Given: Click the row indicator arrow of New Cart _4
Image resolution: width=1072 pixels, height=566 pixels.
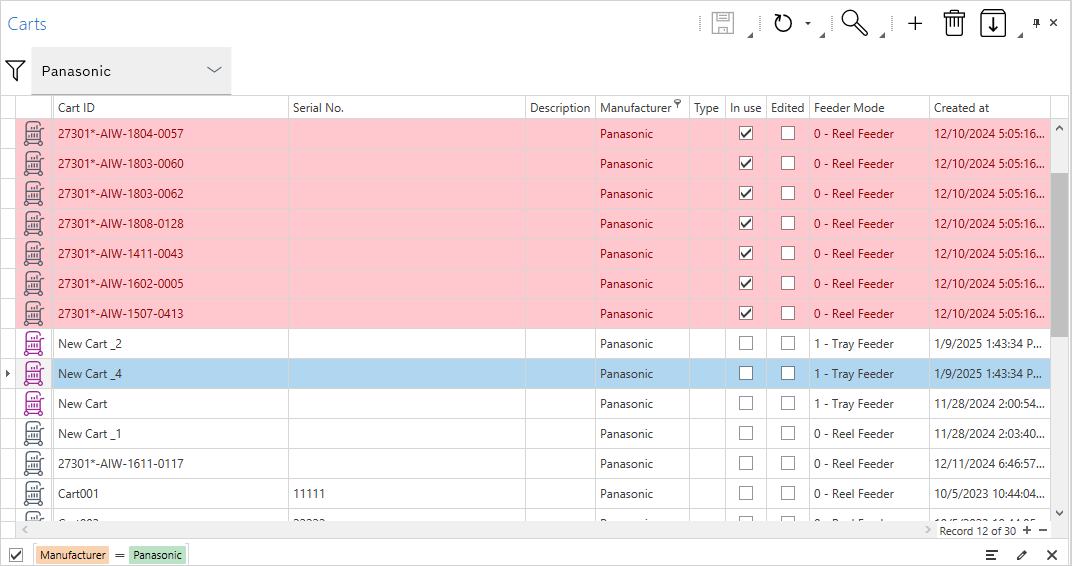Looking at the screenshot, I should tap(8, 373).
